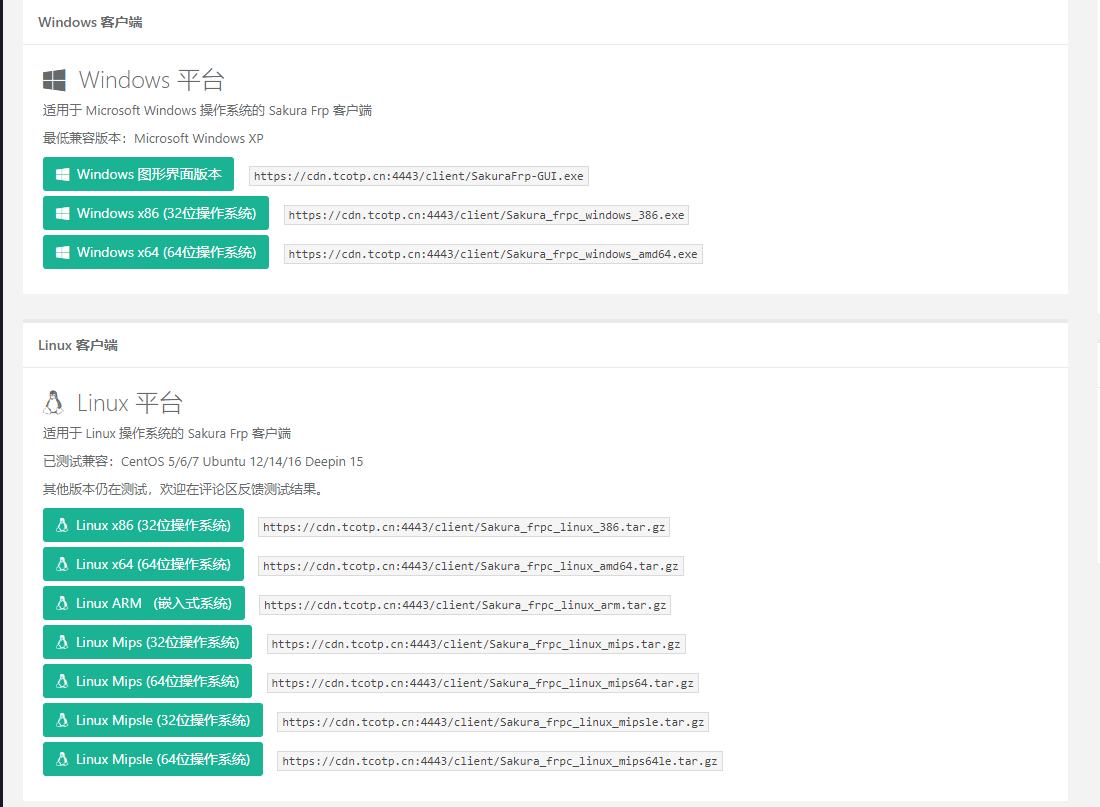Download Linux Mipsle (64位操作系统) client
Viewport: 1100px width, 807px height.
click(x=153, y=759)
